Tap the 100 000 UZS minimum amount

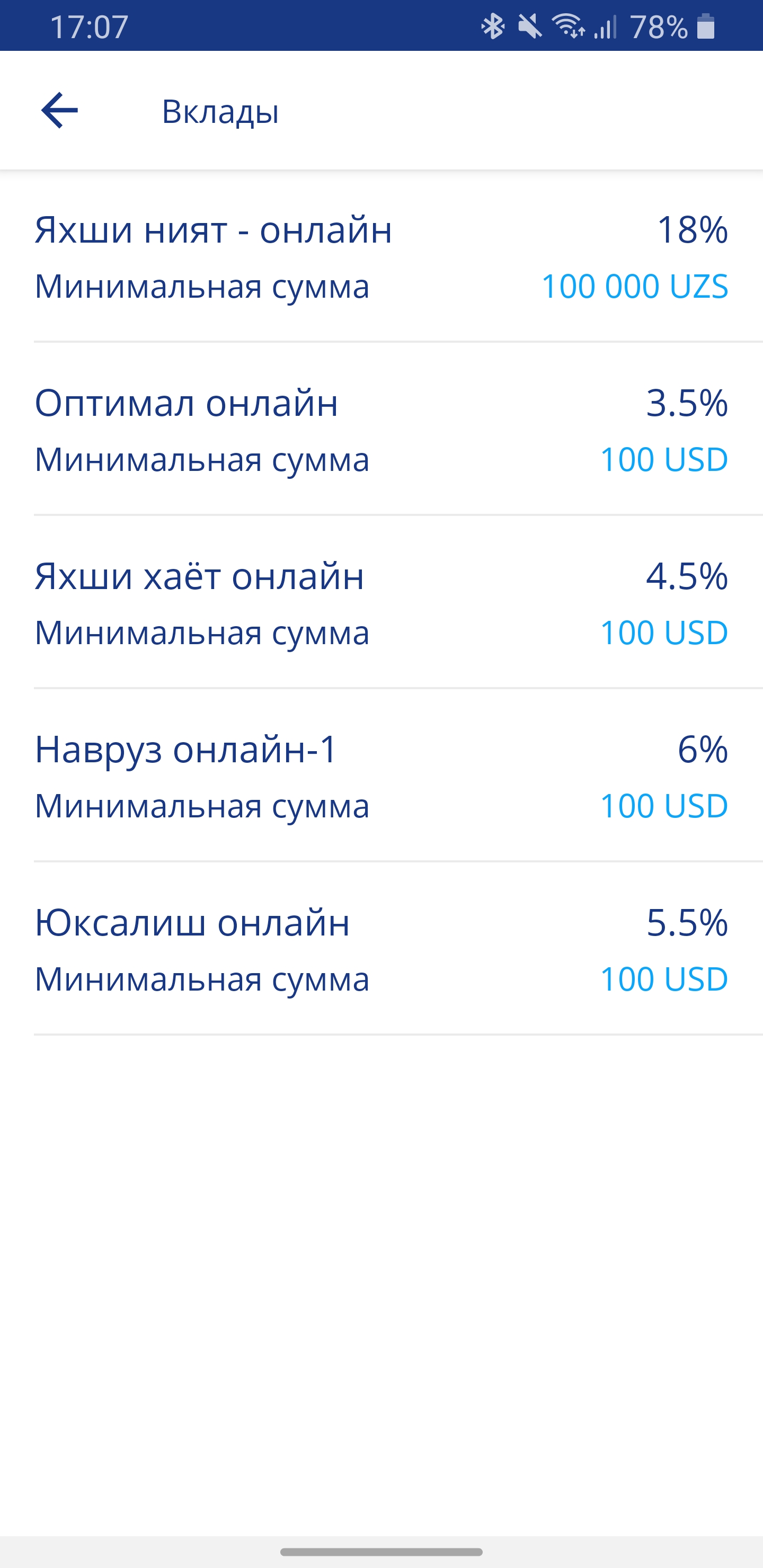634,287
